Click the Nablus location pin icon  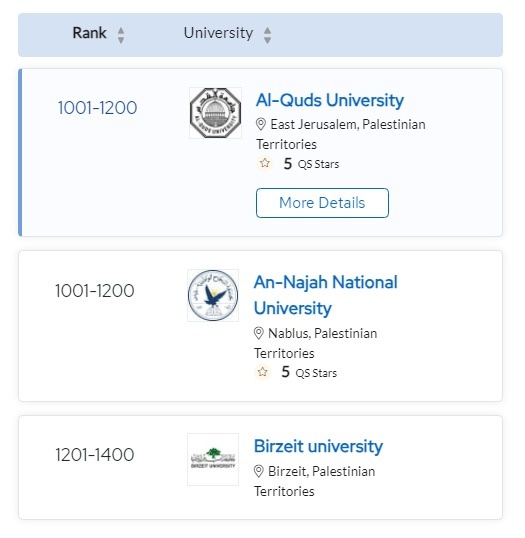click(258, 333)
